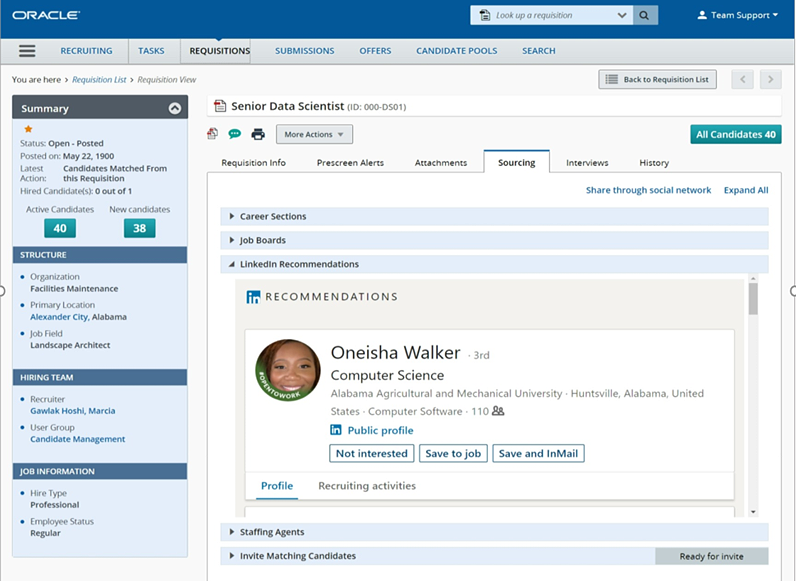Collapse the LinkedIn Recommendations section
The width and height of the screenshot is (796, 581).
click(232, 264)
